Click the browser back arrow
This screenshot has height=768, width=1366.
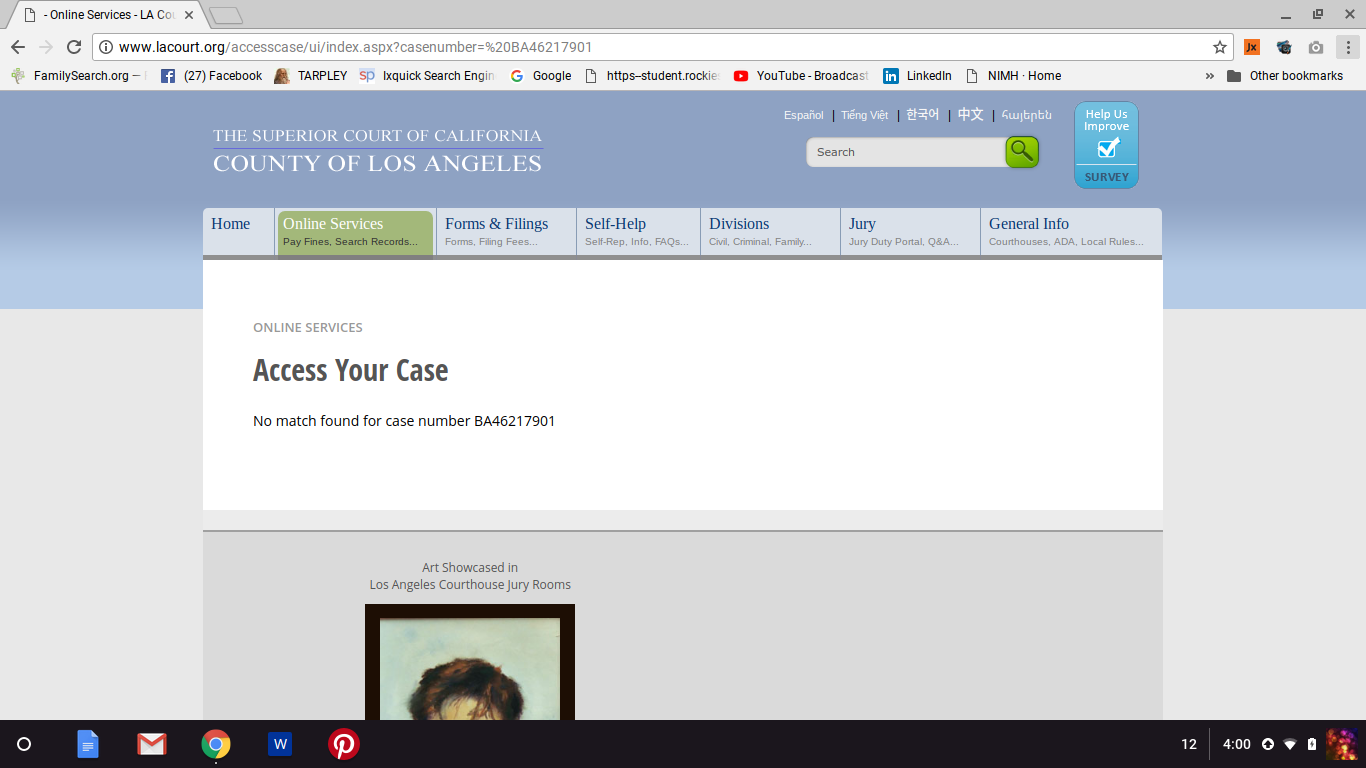click(x=18, y=47)
